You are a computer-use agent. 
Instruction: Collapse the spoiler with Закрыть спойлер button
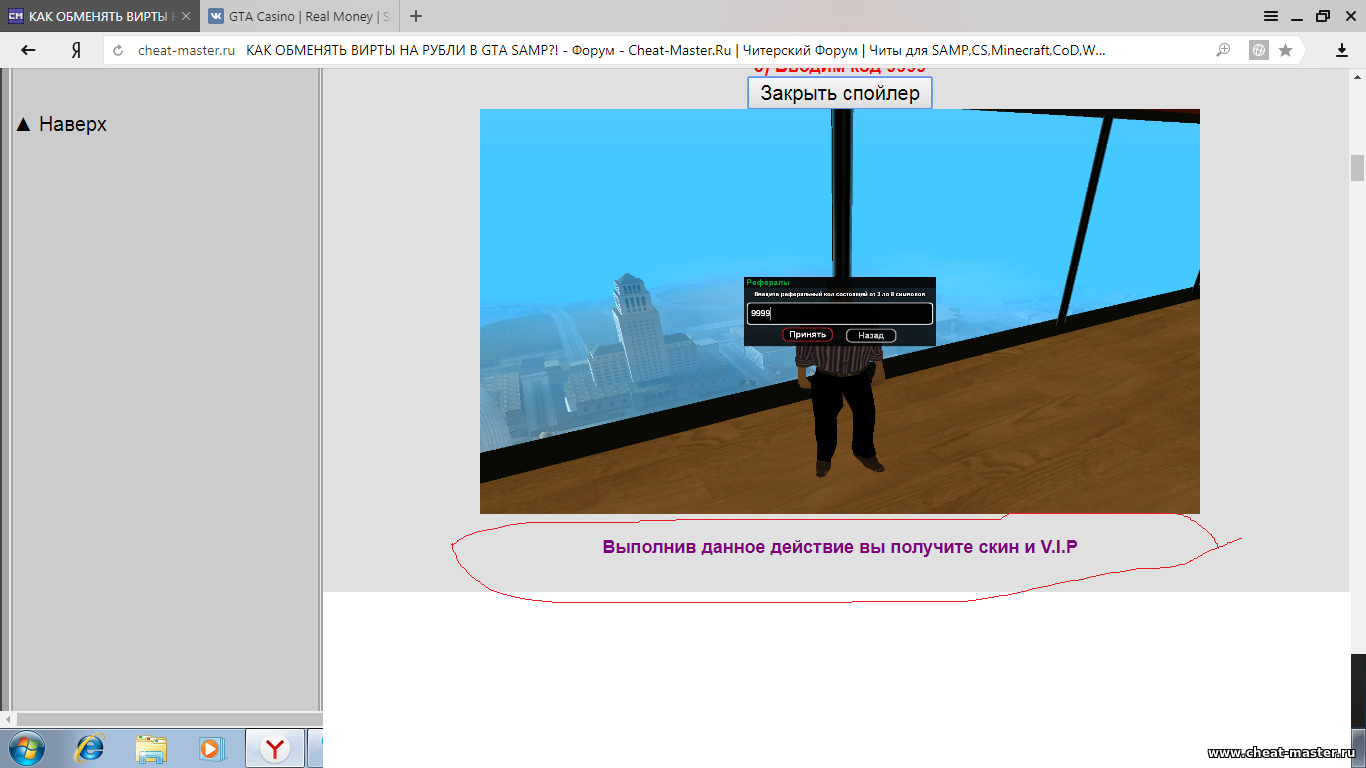(839, 93)
